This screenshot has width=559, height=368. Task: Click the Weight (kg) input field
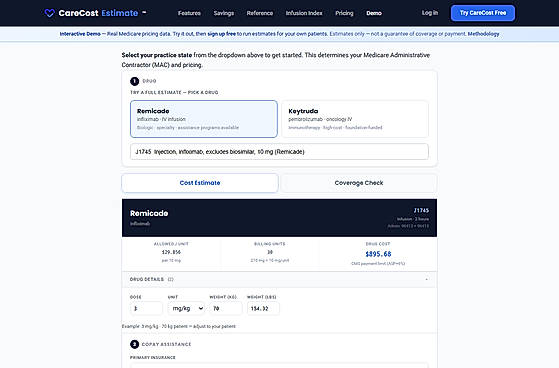point(226,308)
